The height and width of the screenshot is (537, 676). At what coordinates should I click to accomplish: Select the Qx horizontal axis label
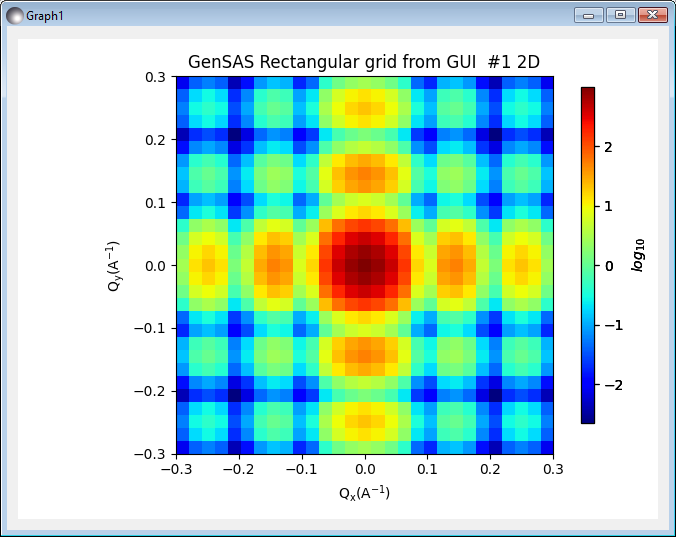coord(365,493)
